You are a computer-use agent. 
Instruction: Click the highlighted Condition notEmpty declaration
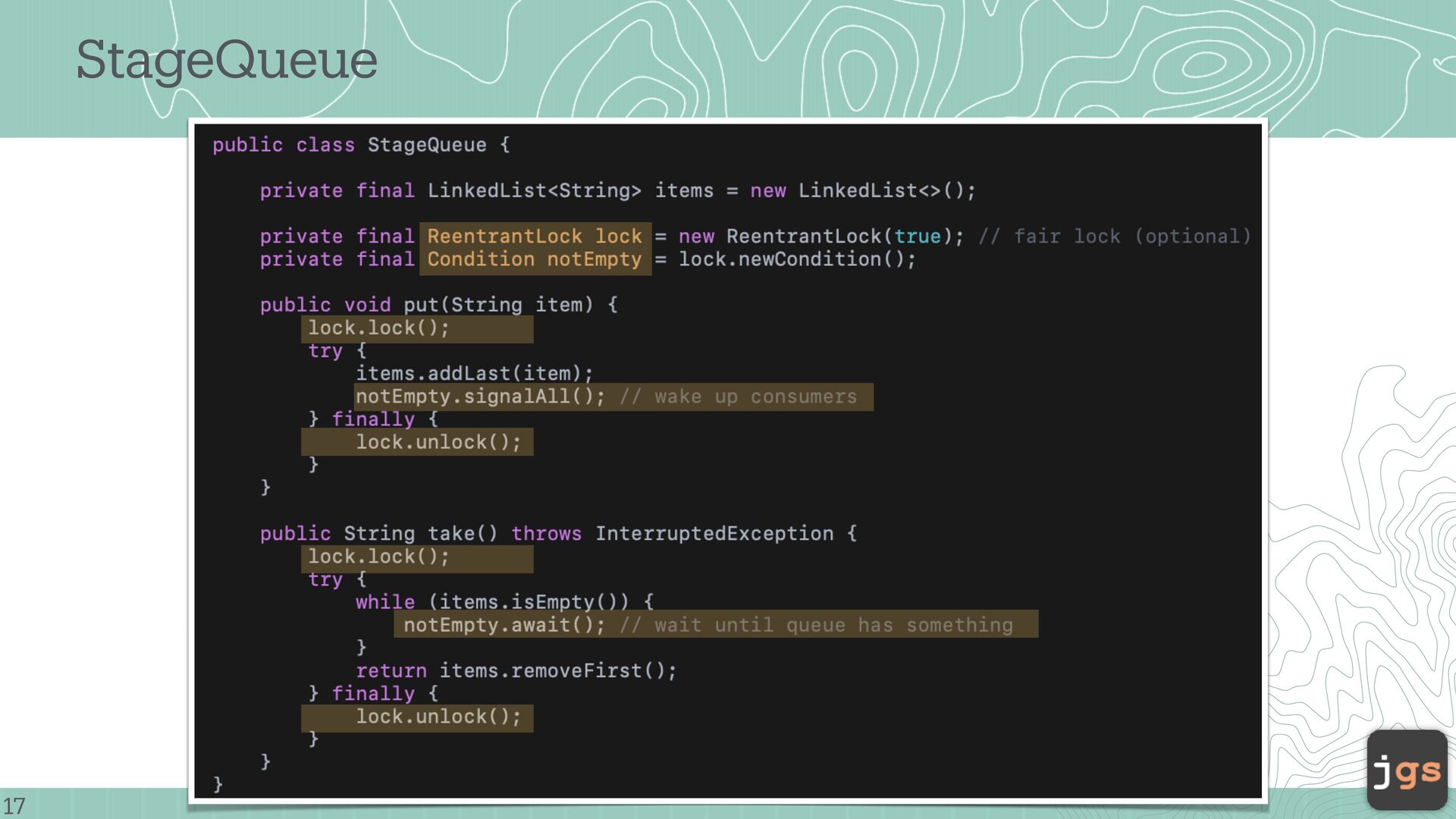pos(534,259)
